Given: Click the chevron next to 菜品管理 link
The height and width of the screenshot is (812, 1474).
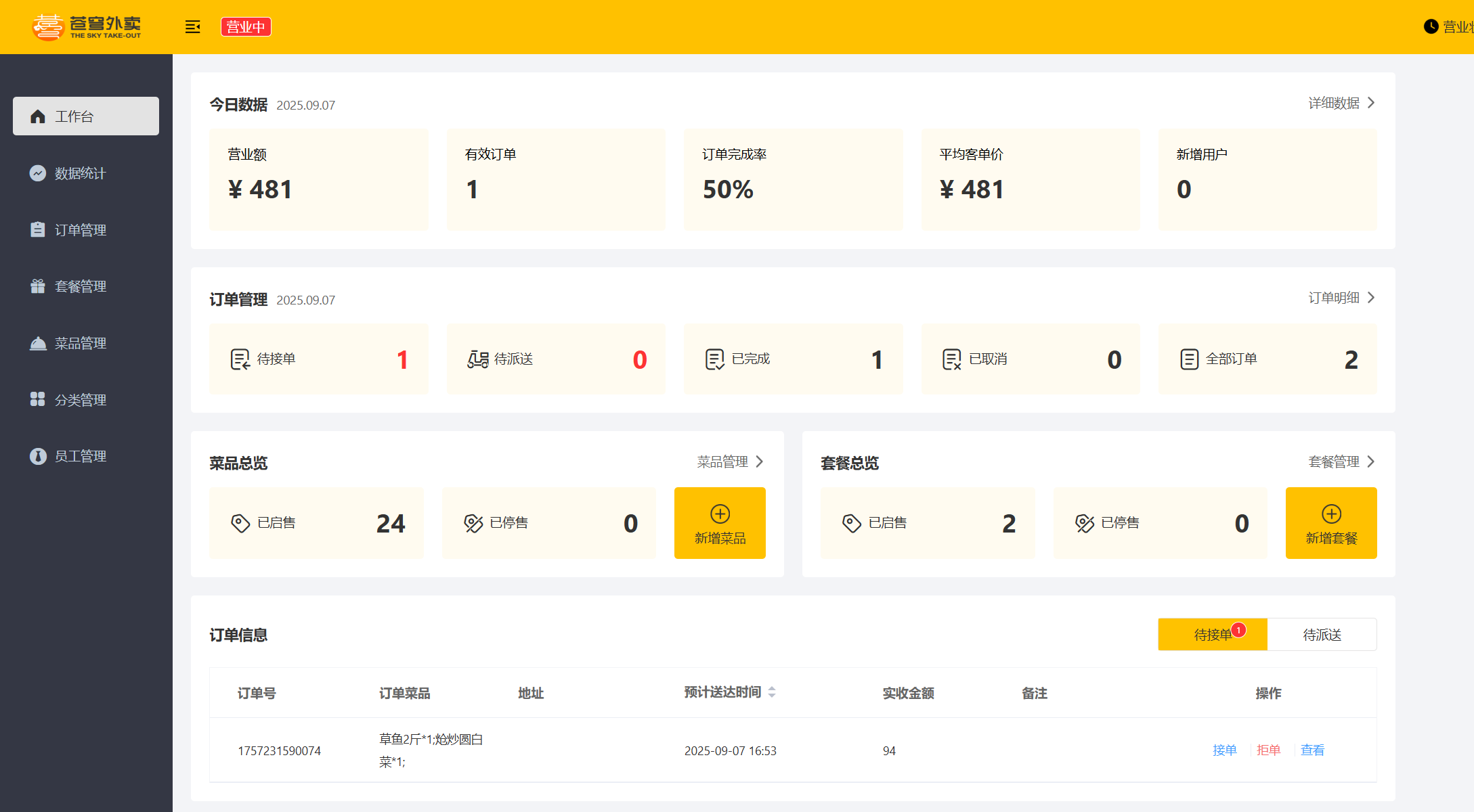Looking at the screenshot, I should click(x=760, y=461).
